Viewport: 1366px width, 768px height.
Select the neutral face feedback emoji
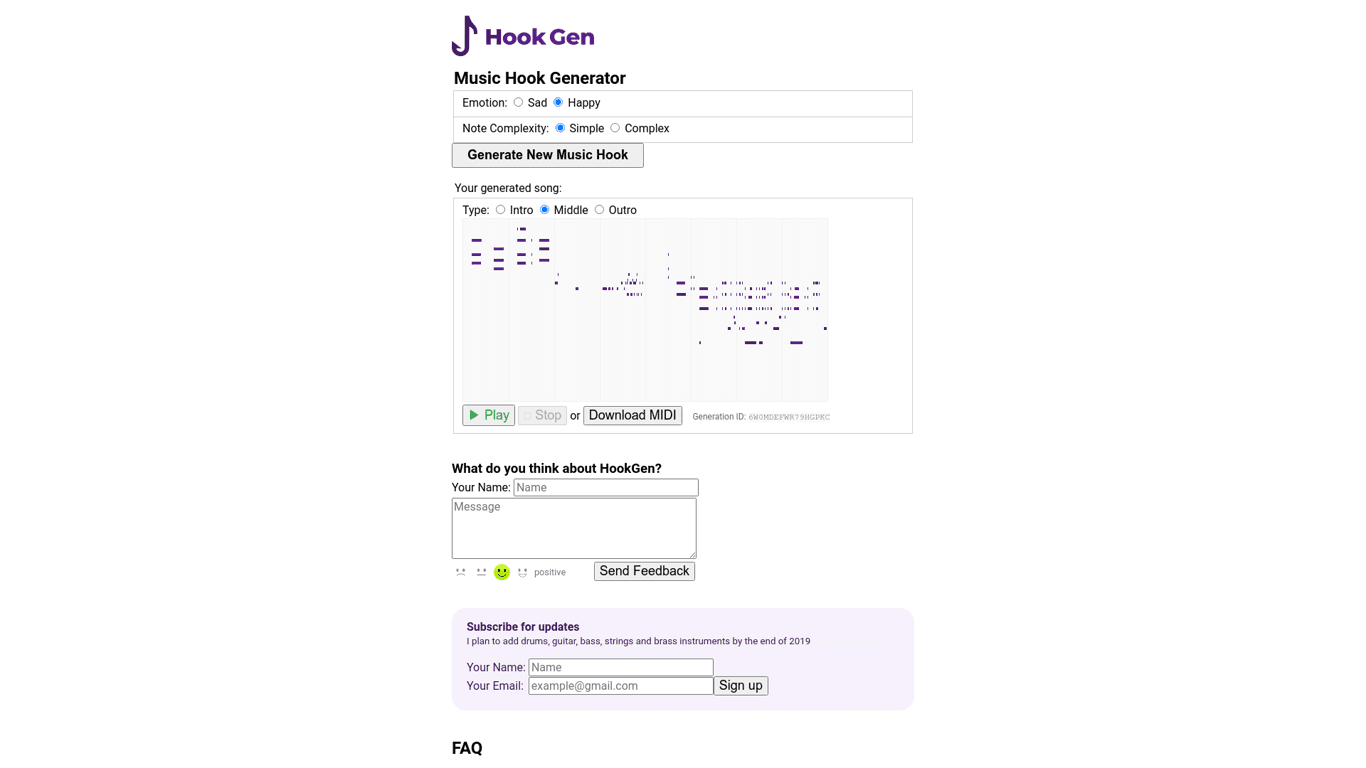(481, 572)
